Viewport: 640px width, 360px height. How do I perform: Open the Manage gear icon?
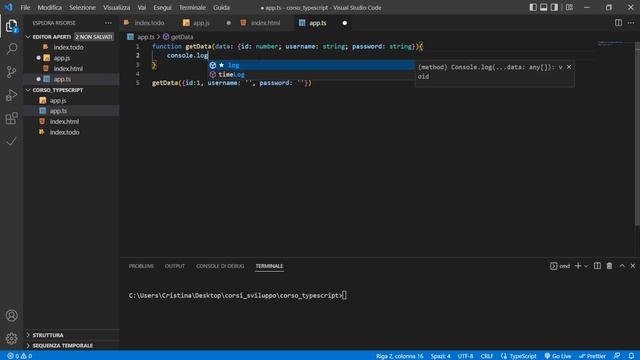tap(11, 338)
